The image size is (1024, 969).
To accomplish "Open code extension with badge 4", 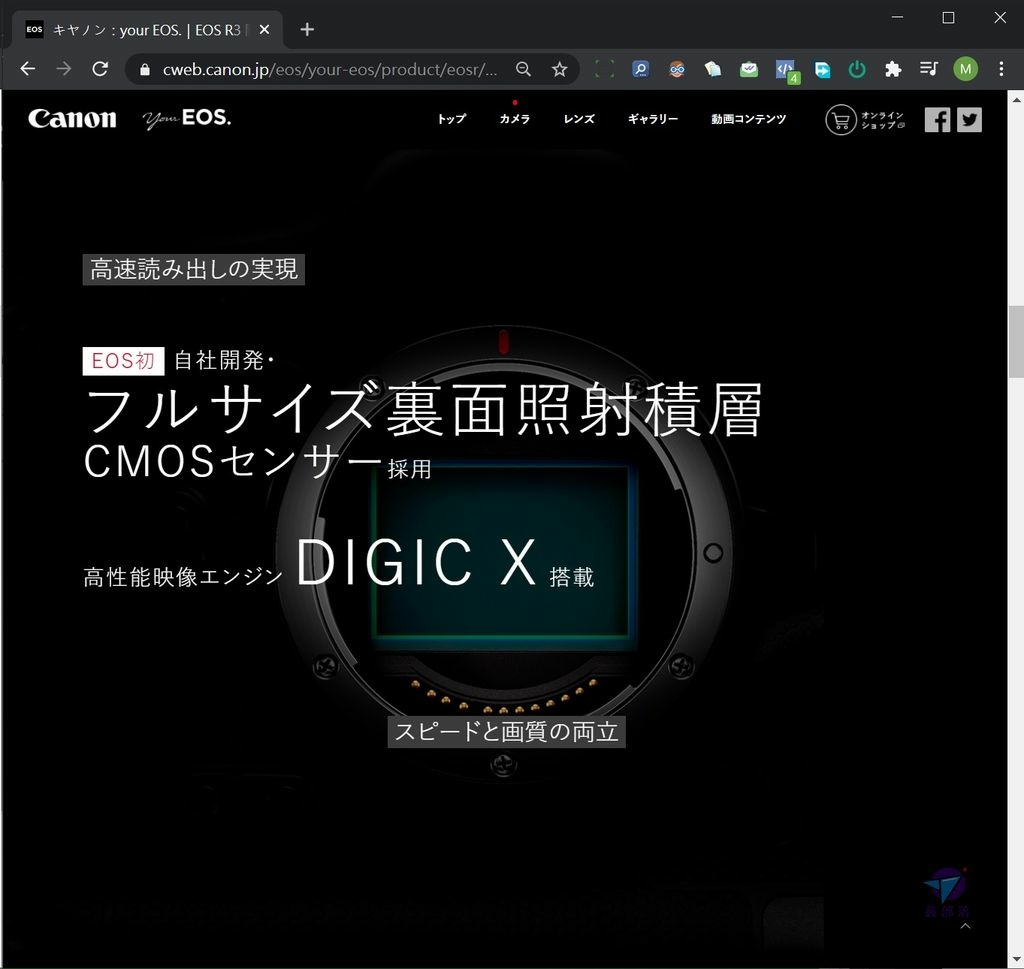I will [x=786, y=71].
